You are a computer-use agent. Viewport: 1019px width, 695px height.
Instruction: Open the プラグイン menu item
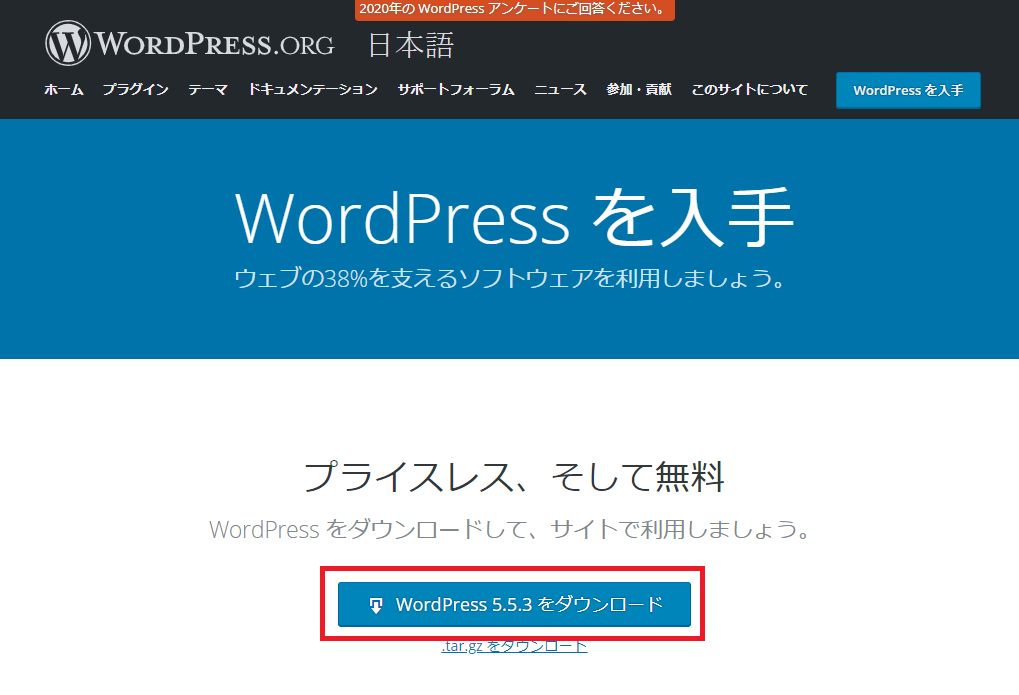pos(135,90)
